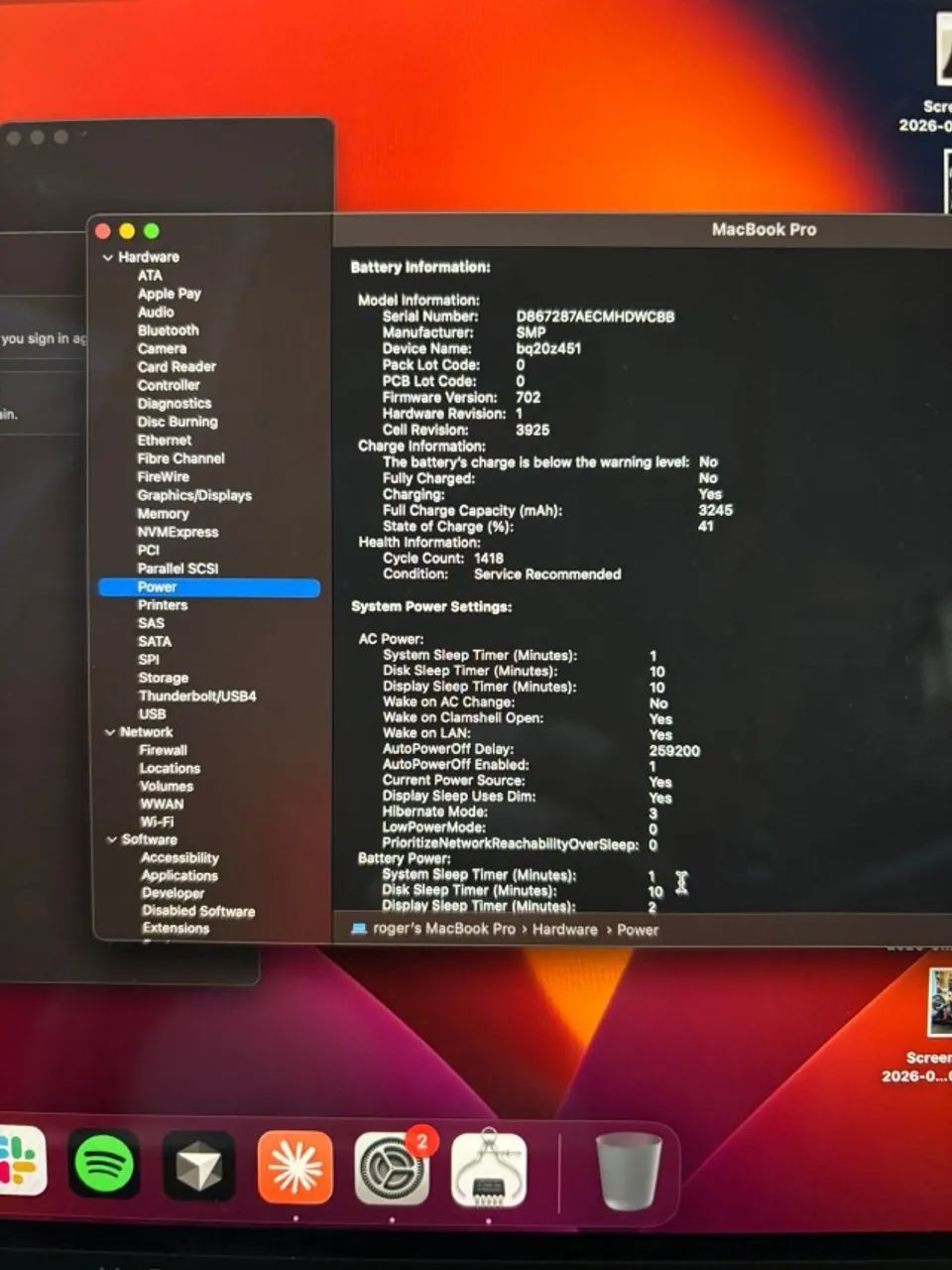This screenshot has height=1270, width=952.
Task: Select Printers in the sidebar
Action: pyautogui.click(x=162, y=605)
